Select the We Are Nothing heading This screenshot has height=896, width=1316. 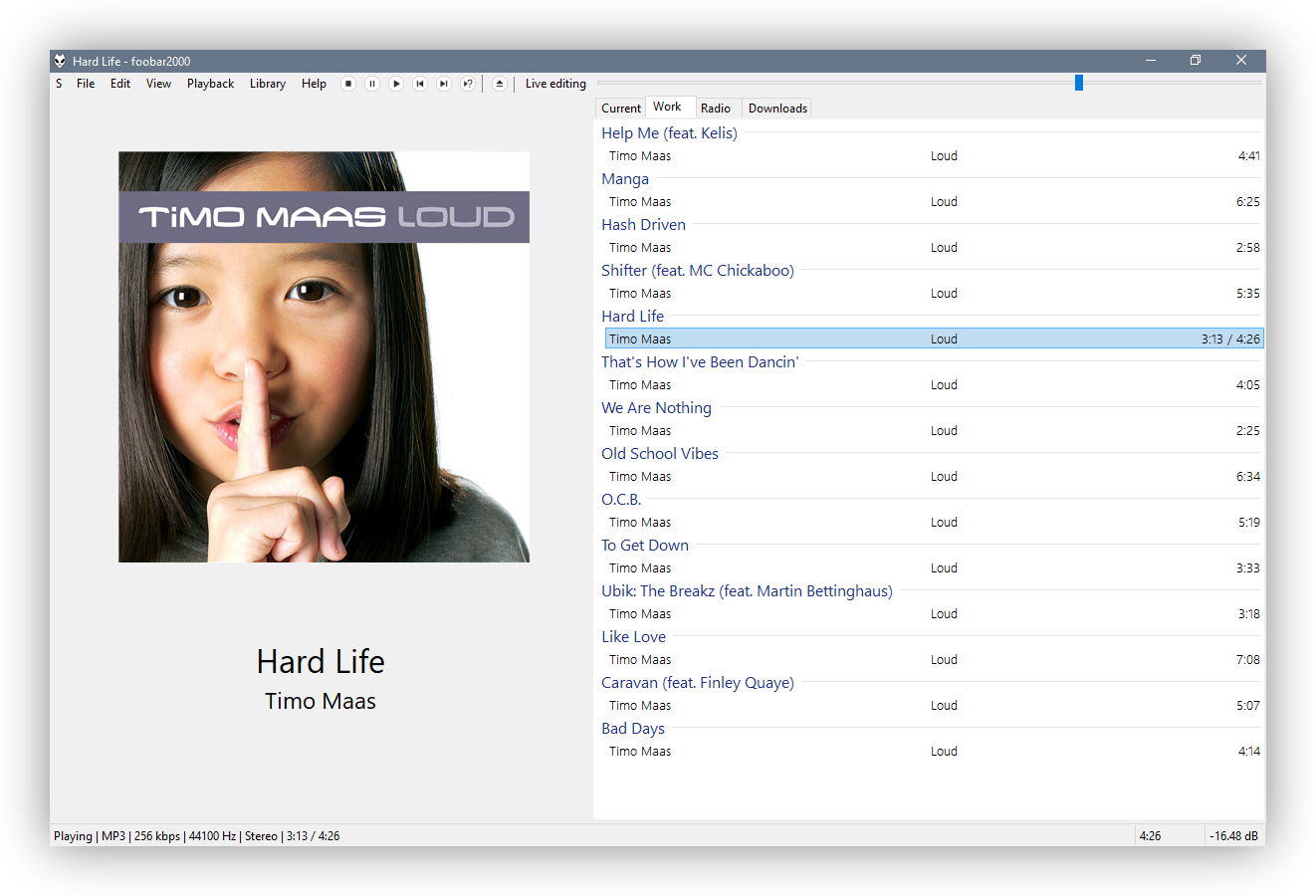(x=656, y=407)
